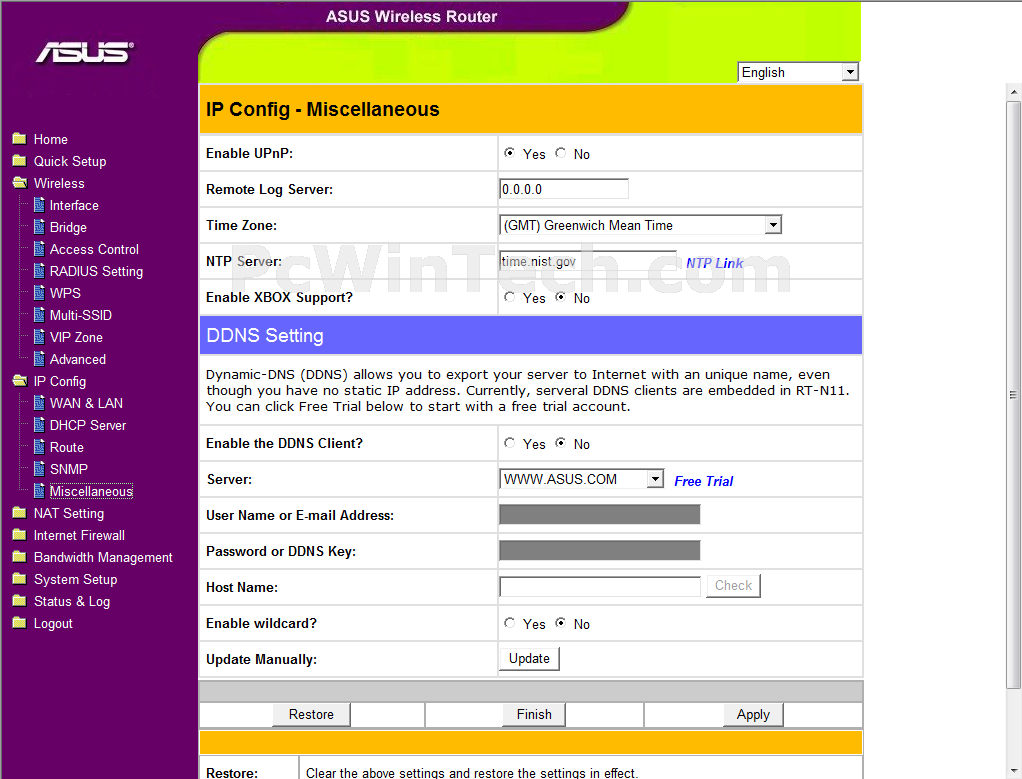Open the Wireless Interface page link
The image size is (1022, 779).
(74, 205)
